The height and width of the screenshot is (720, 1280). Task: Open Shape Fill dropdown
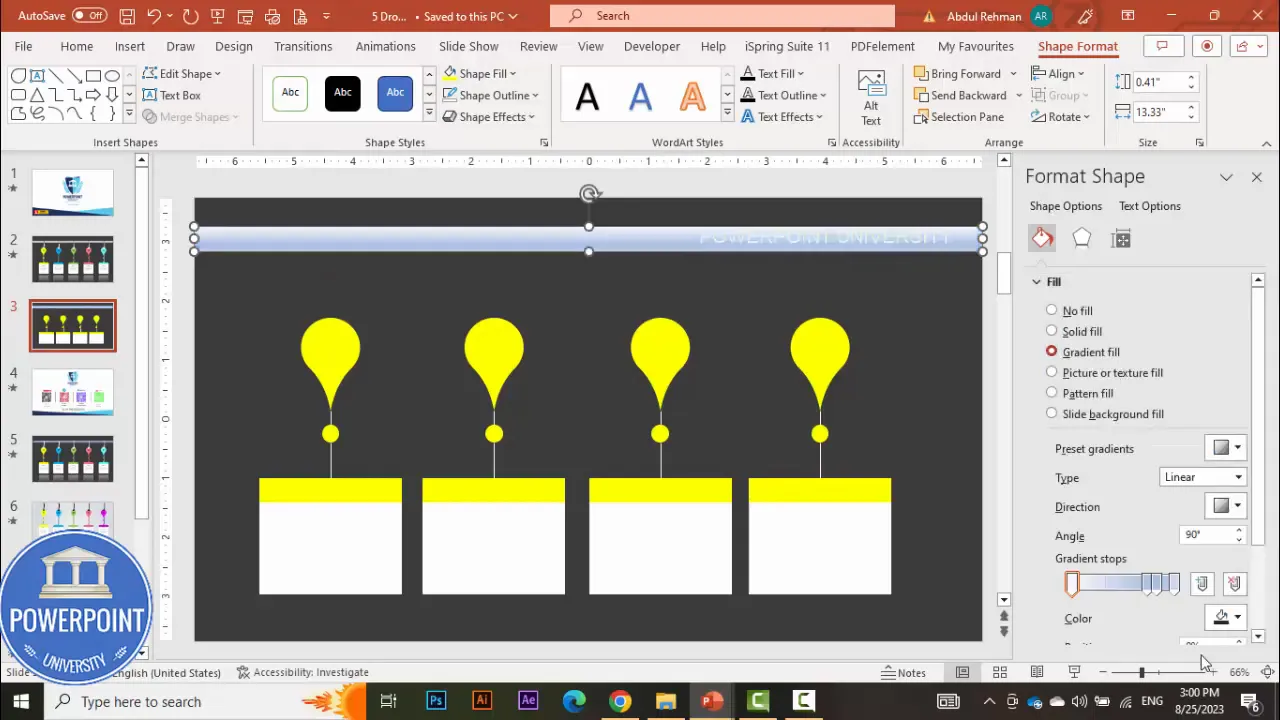coord(479,73)
